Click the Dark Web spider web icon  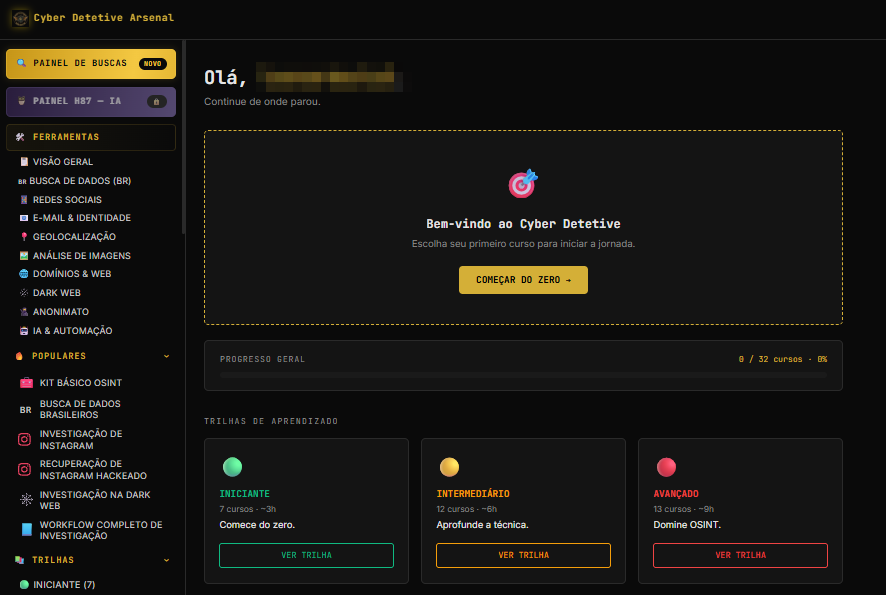point(24,293)
